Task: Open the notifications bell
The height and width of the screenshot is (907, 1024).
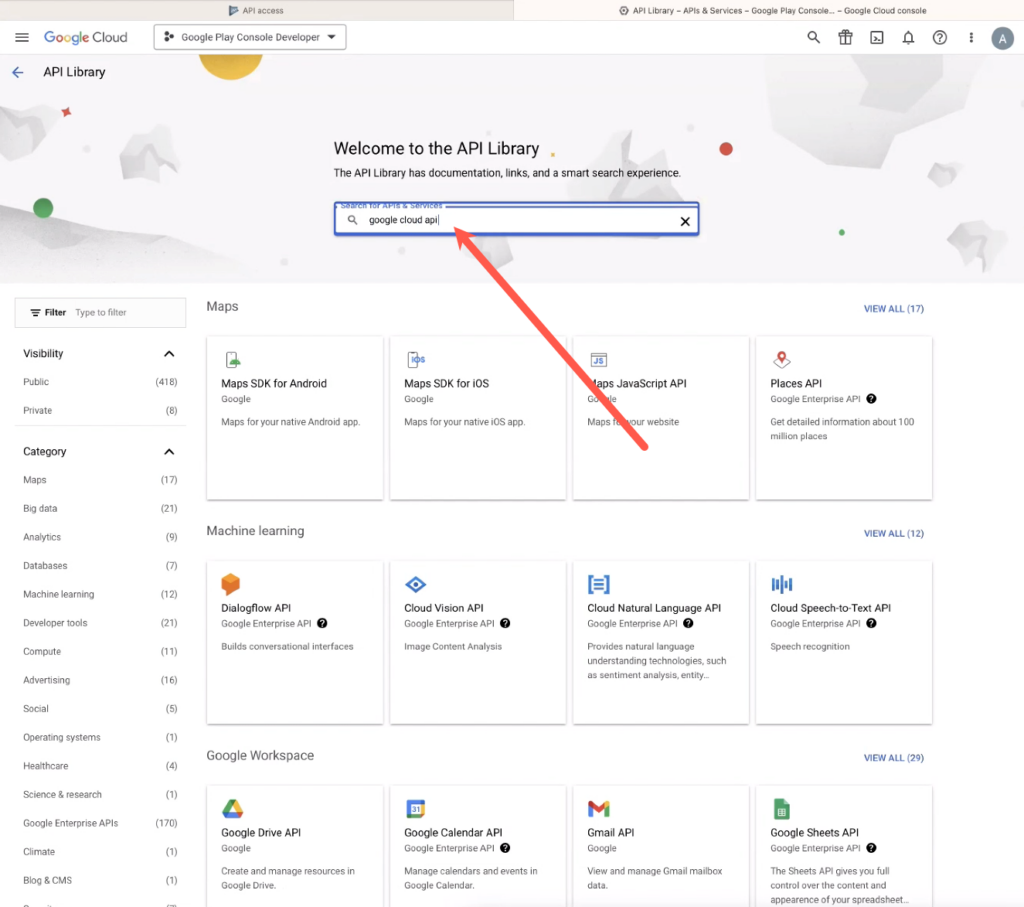Action: pos(908,37)
